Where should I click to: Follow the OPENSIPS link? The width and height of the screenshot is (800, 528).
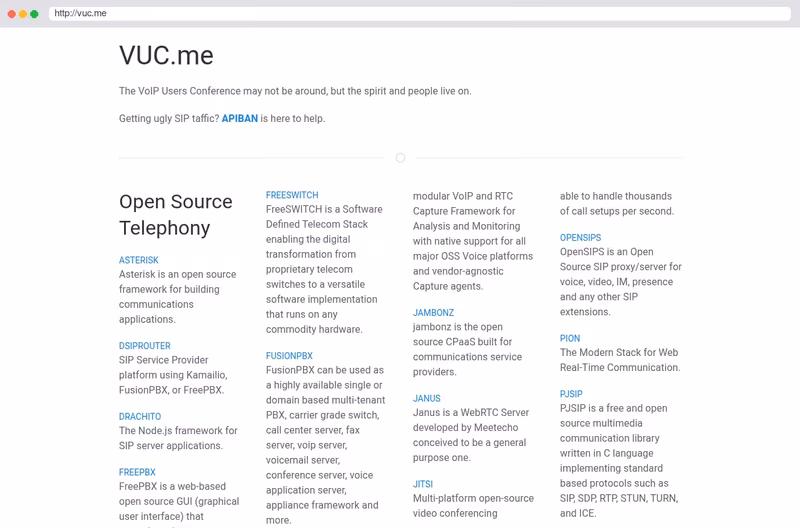(580, 238)
